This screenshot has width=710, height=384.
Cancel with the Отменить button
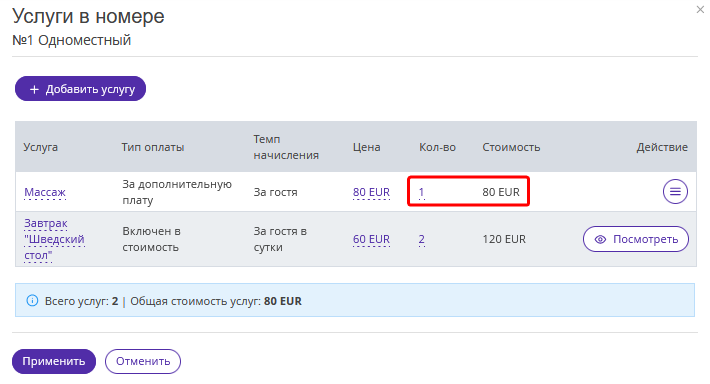tap(143, 361)
